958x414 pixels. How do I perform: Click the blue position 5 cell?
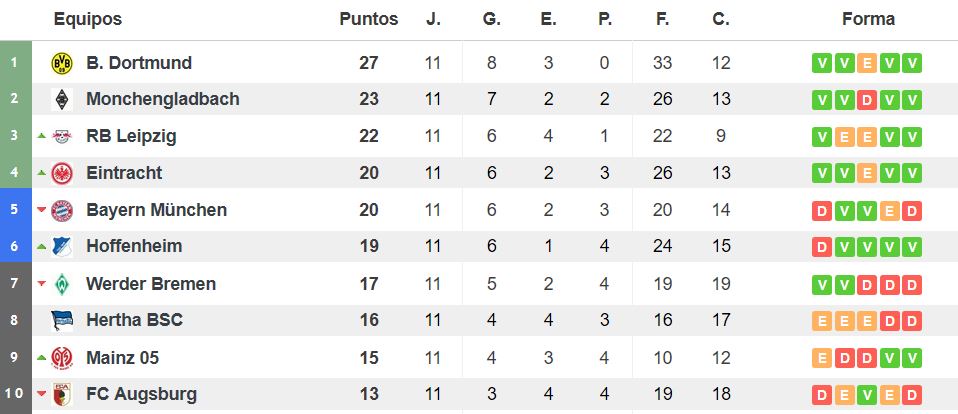pos(15,209)
